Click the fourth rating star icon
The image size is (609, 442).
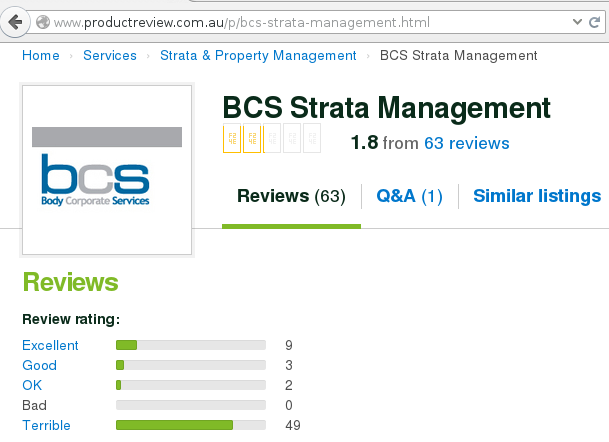pyautogui.click(x=292, y=138)
